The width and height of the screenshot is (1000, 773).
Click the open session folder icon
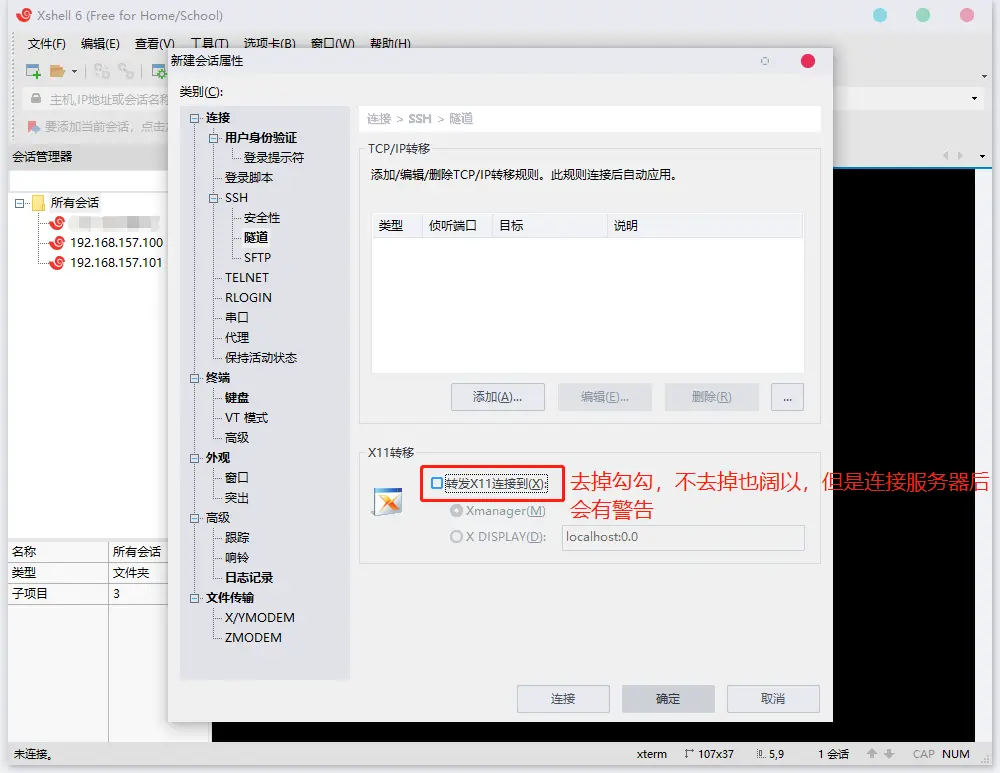coord(57,71)
